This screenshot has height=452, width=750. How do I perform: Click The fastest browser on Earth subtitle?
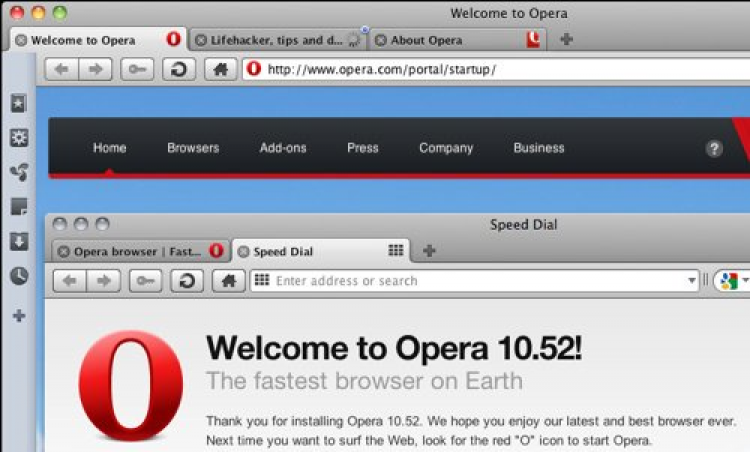(364, 381)
